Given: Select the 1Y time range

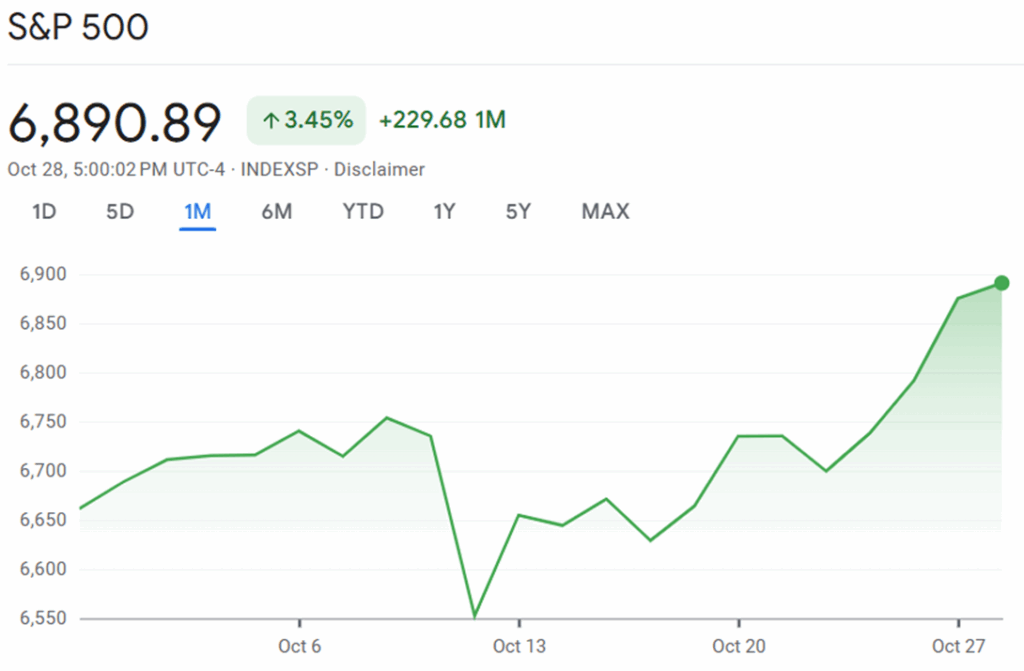Looking at the screenshot, I should tap(445, 211).
